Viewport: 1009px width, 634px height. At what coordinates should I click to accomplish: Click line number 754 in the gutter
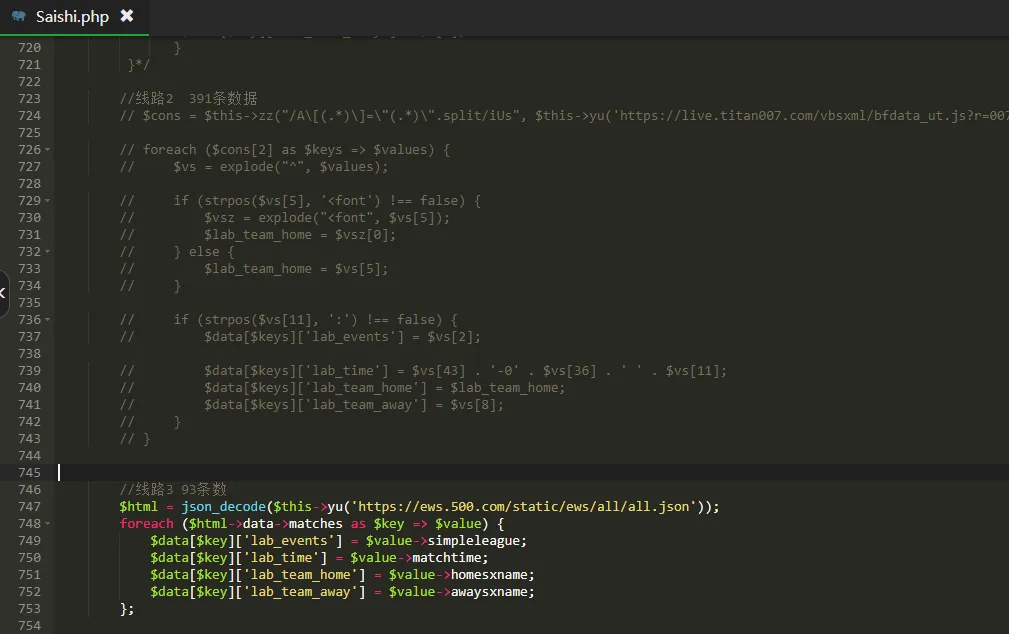click(29, 626)
